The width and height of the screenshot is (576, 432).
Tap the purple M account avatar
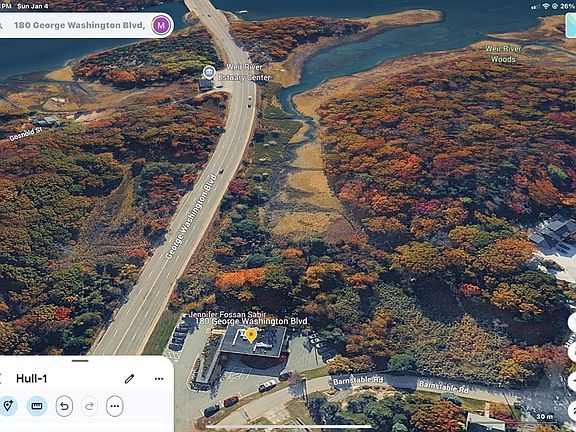point(161,25)
